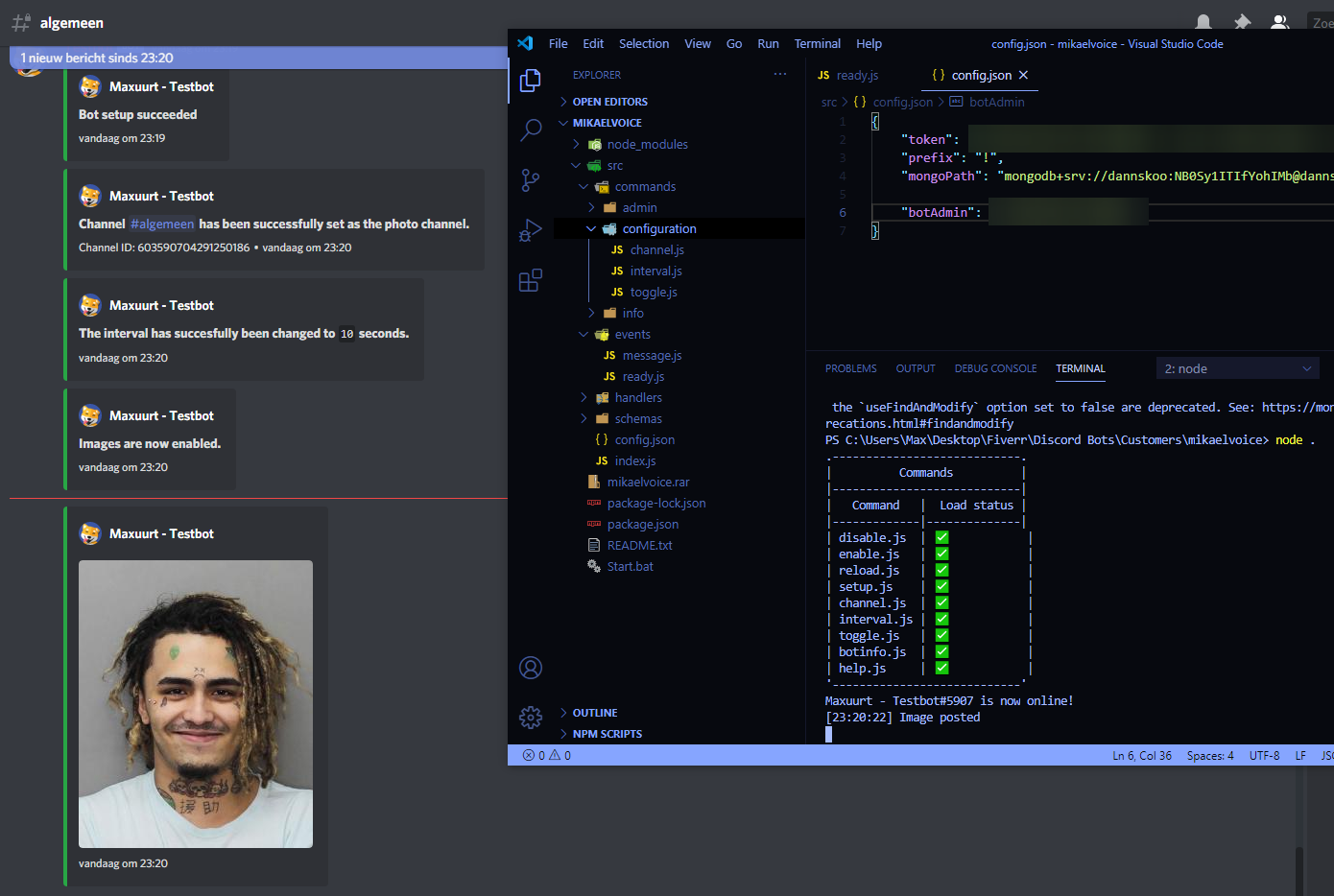The height and width of the screenshot is (896, 1334).
Task: Open the Explorer view in activity bar
Action: click(x=531, y=82)
